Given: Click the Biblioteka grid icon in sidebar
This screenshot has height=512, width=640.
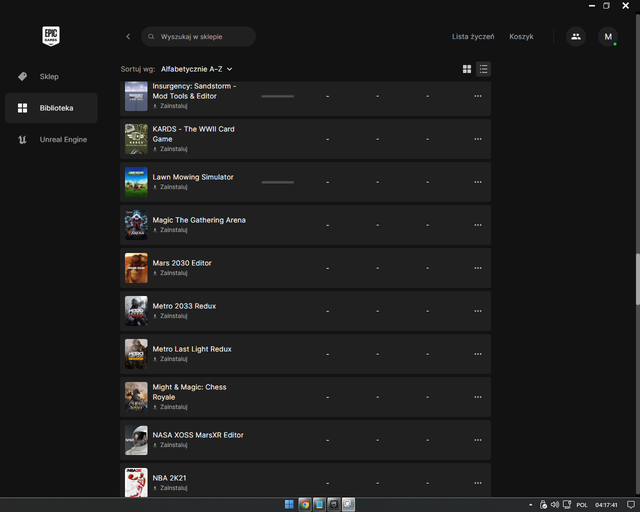Looking at the screenshot, I should click(22, 108).
